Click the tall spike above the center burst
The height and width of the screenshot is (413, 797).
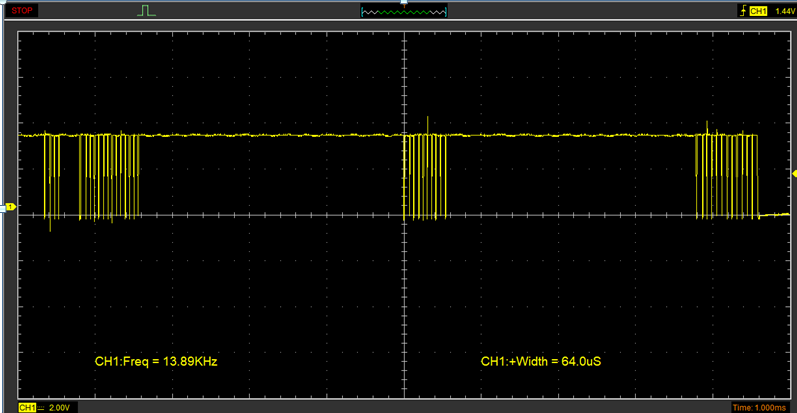point(427,123)
